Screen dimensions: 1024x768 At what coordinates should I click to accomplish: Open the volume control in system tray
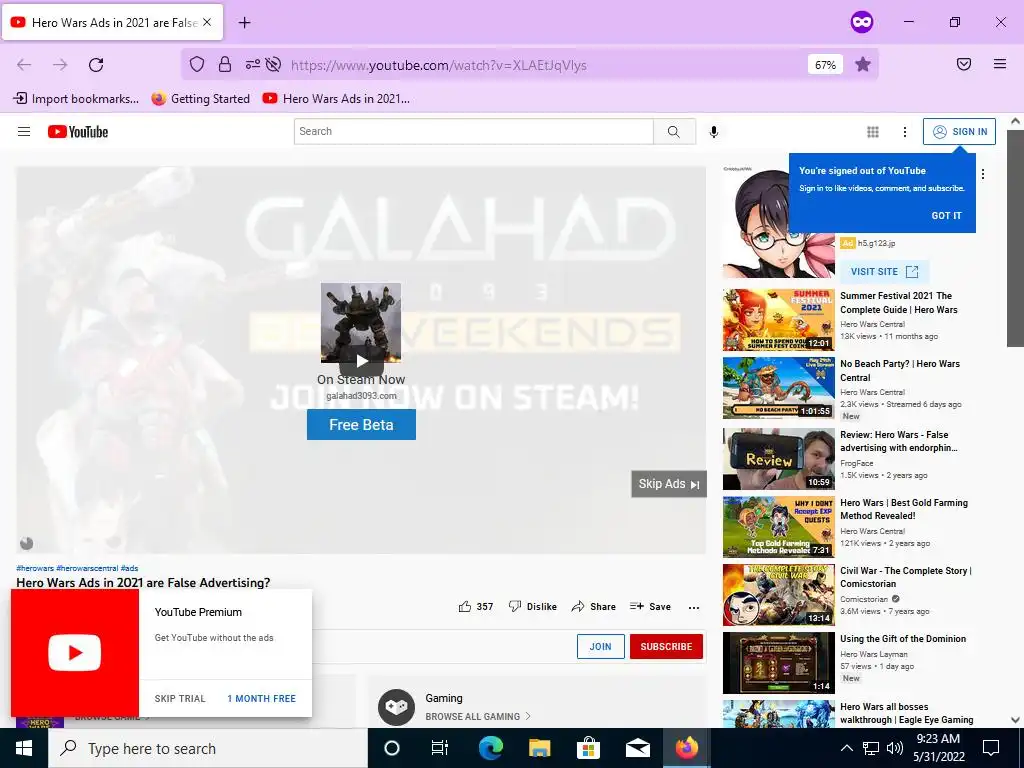pos(895,748)
